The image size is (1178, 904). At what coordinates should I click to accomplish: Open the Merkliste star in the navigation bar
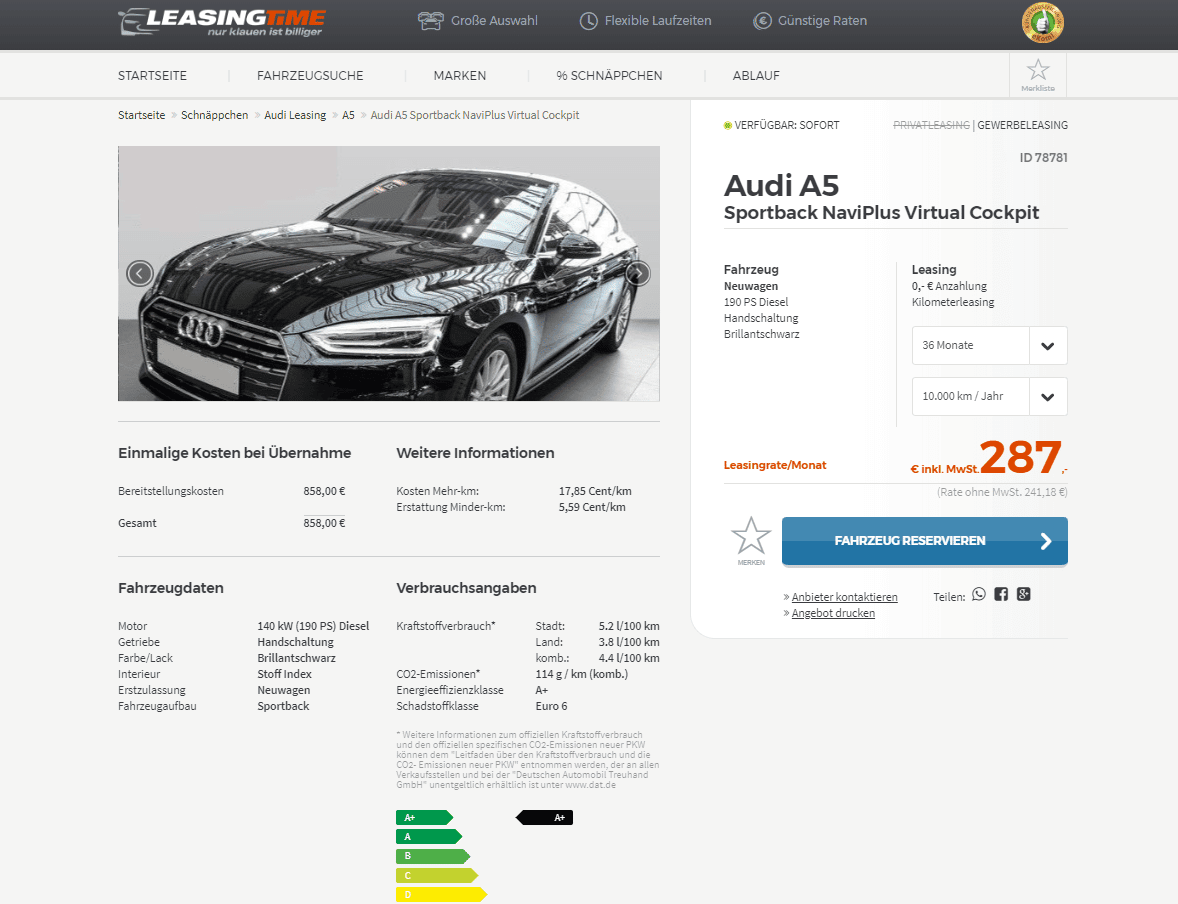point(1038,75)
